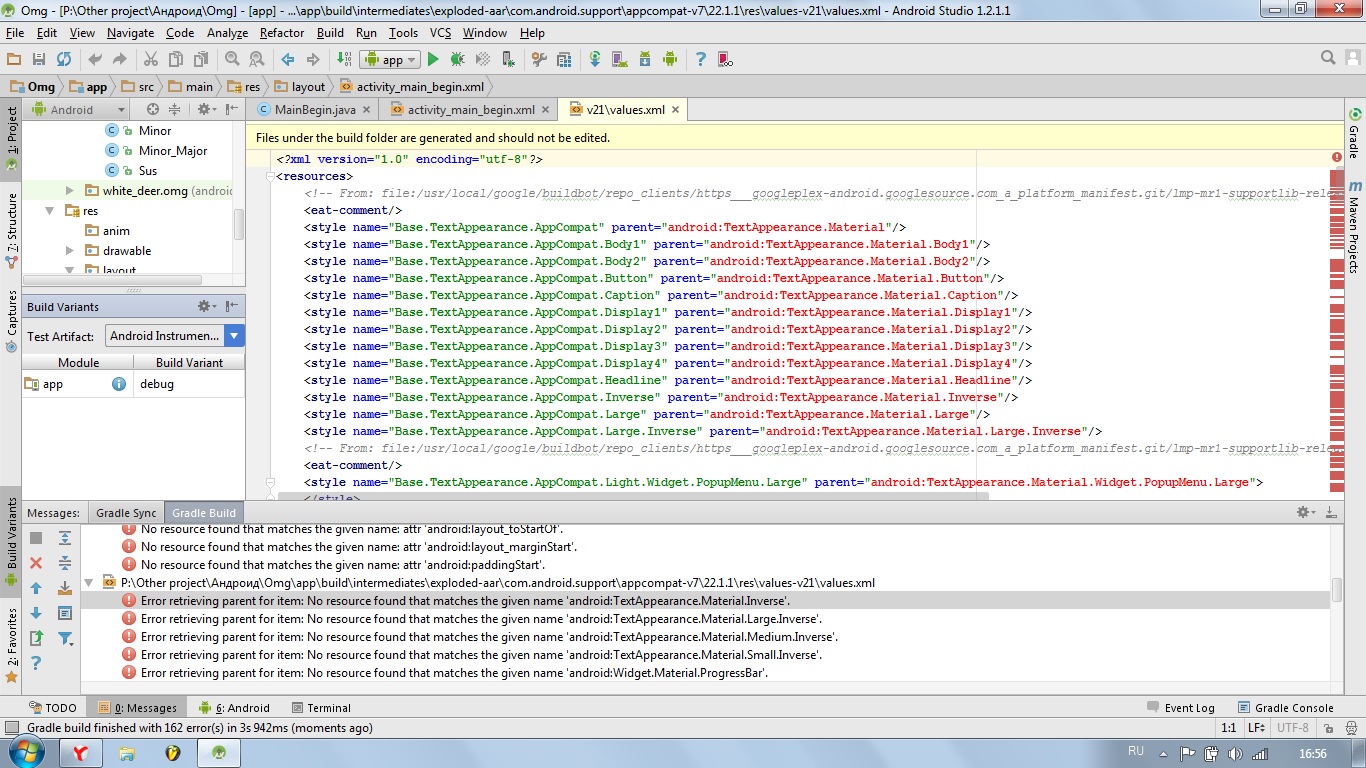Open the AVD Manager icon
Screen dimensions: 1366x768
tap(620, 59)
